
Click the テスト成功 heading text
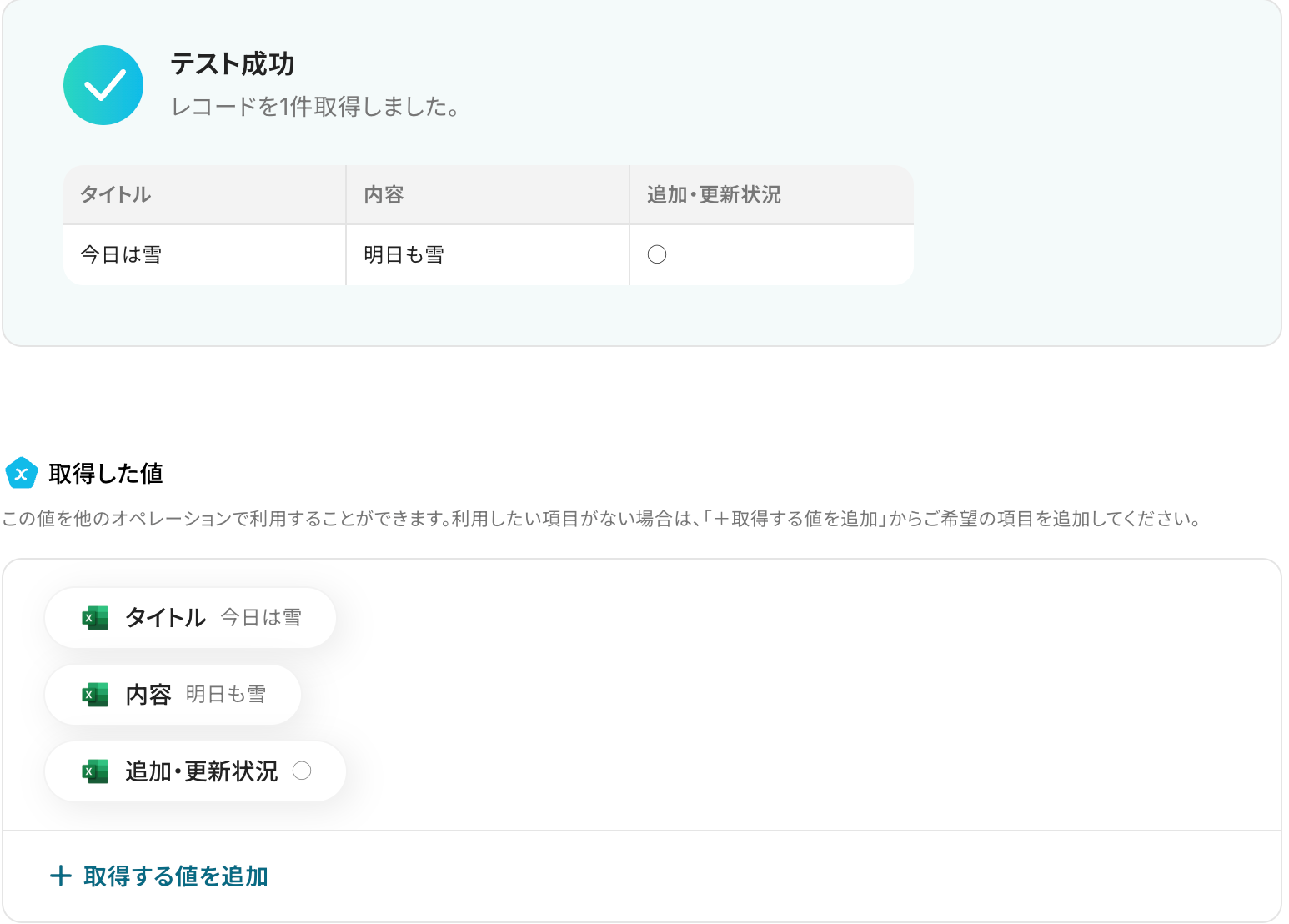pos(233,64)
